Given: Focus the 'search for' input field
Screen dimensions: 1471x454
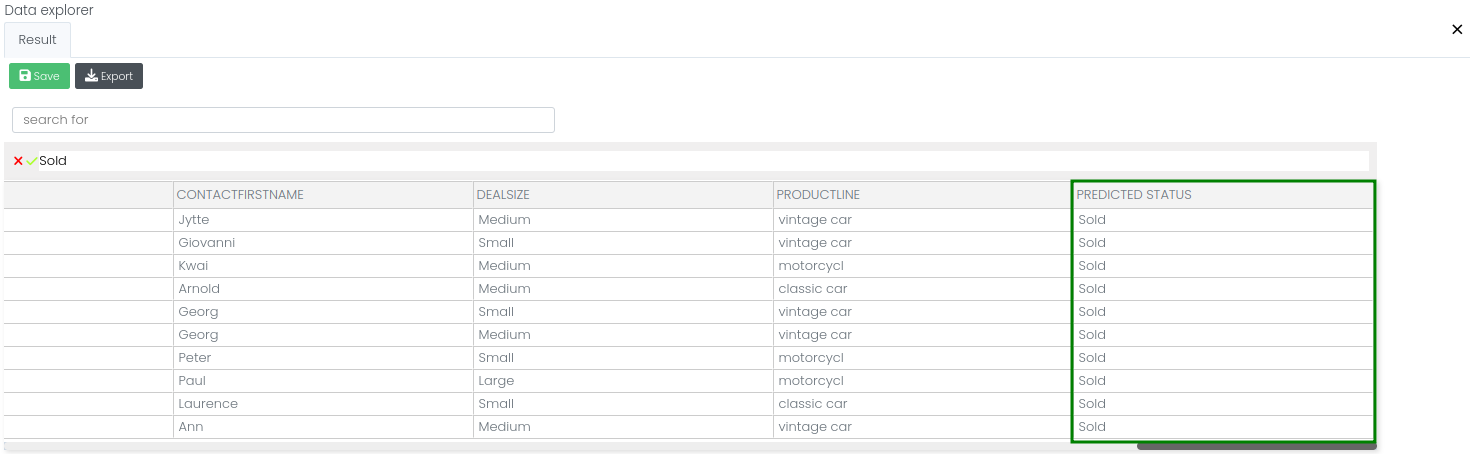Looking at the screenshot, I should pyautogui.click(x=283, y=120).
